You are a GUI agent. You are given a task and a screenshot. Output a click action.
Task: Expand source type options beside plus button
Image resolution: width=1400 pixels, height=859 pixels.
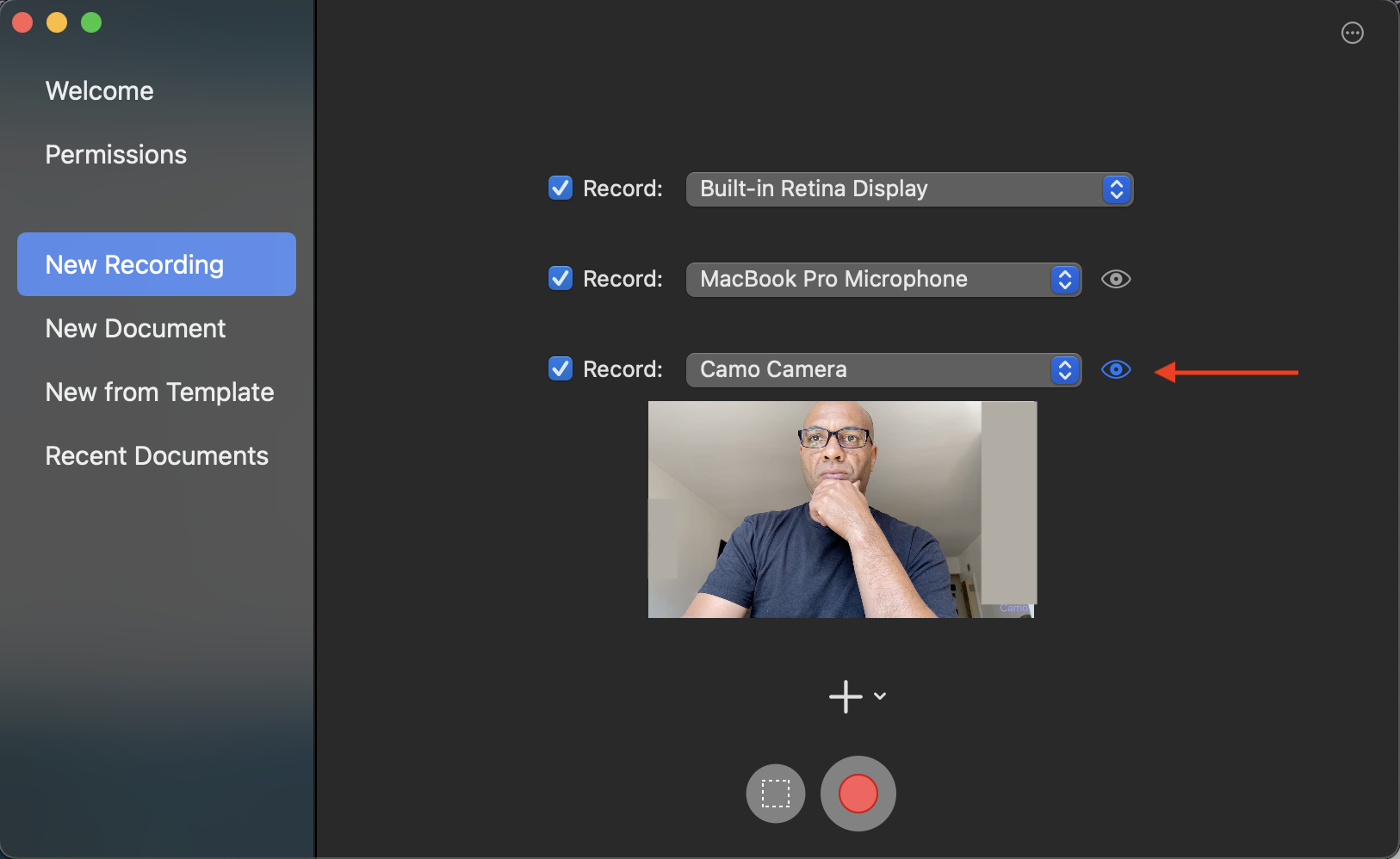(x=879, y=695)
